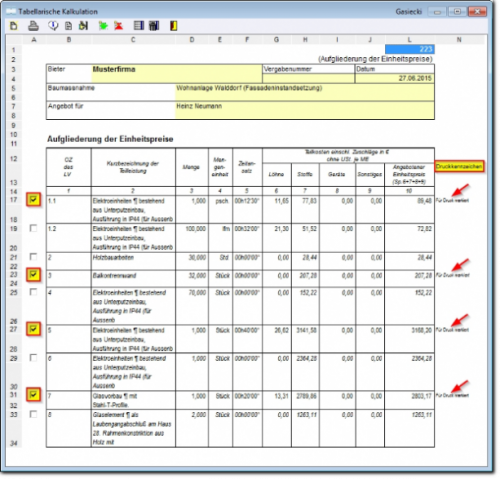
Task: Uncheck the checkbox for position 7 Glasvorbau
Action: (33, 395)
